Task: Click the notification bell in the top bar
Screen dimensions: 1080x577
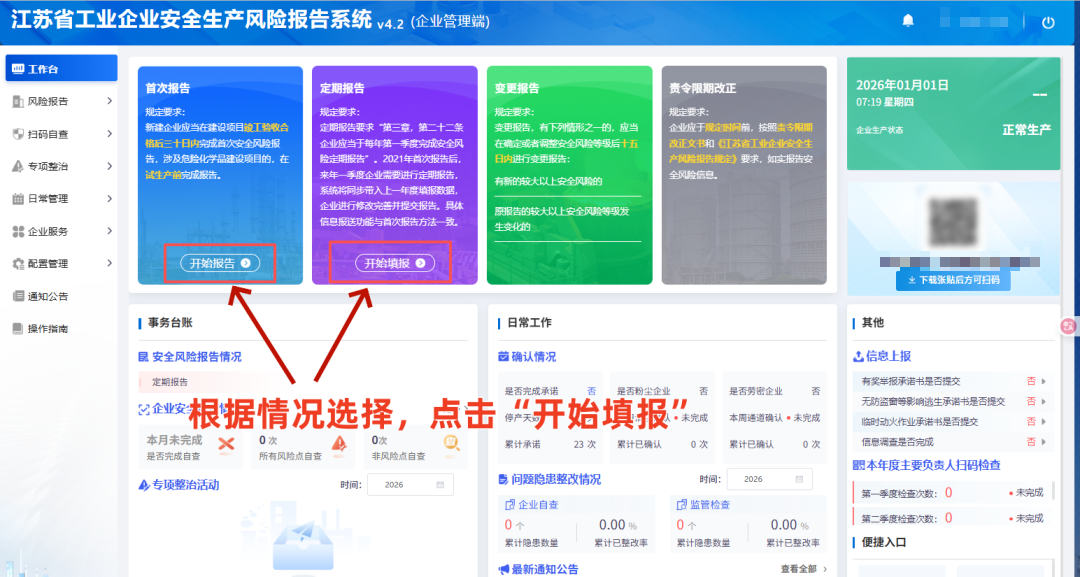Action: 908,20
